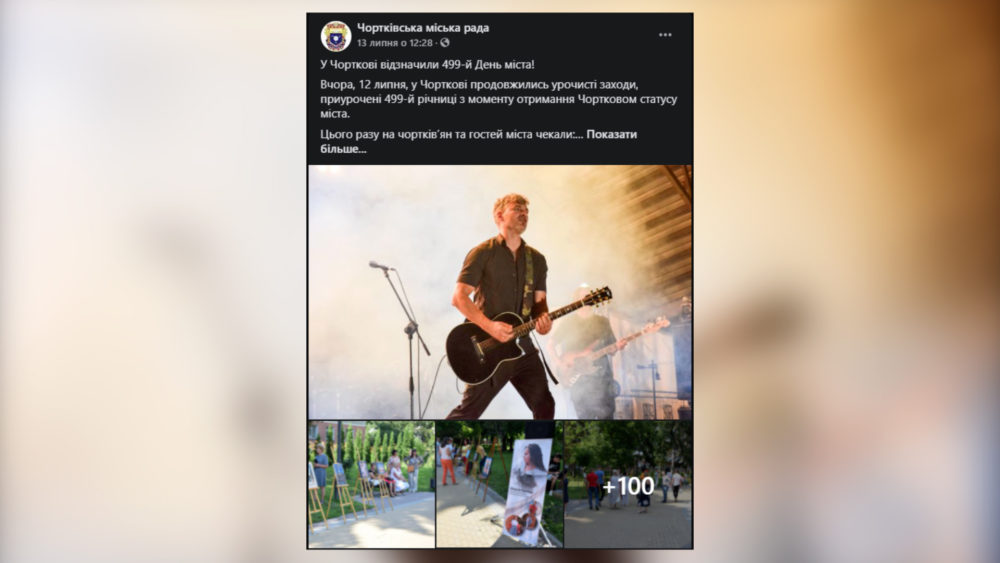The height and width of the screenshot is (563, 1000).
Task: Click the globe public-audience icon
Action: tap(445, 43)
